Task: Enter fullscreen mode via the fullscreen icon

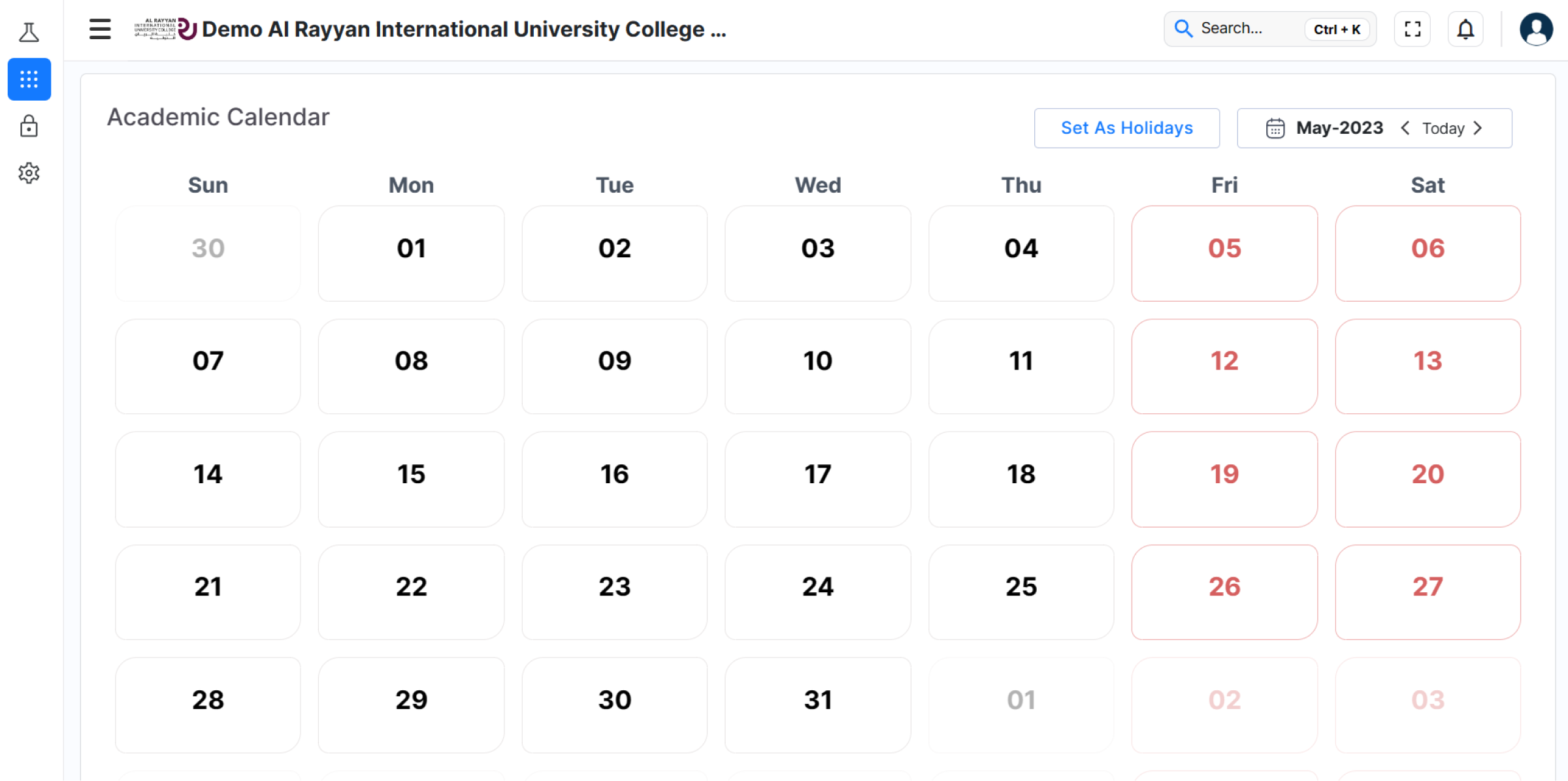Action: (x=1413, y=29)
